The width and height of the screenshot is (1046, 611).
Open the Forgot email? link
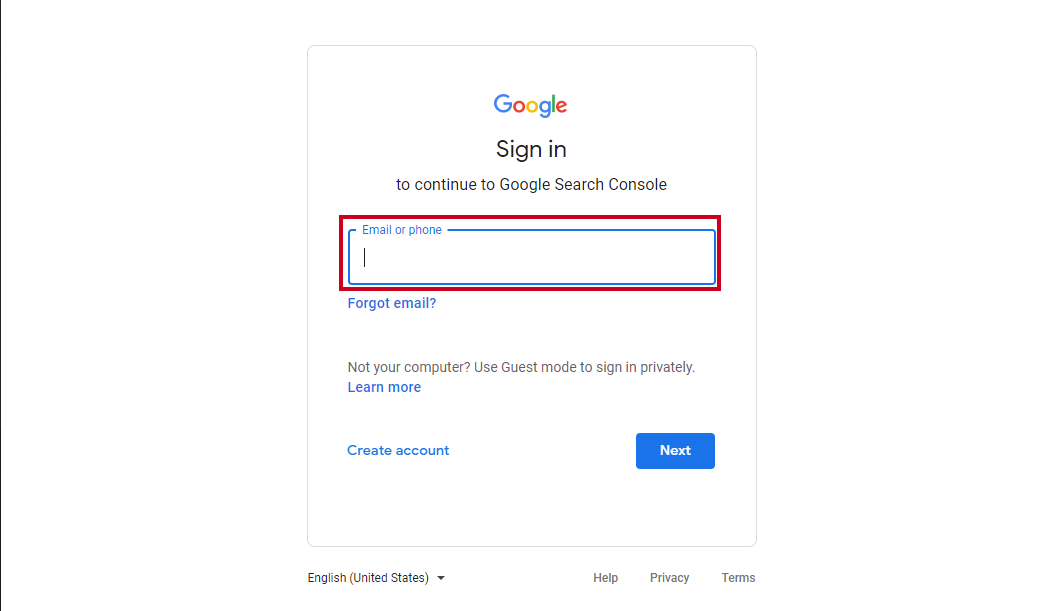pos(392,303)
